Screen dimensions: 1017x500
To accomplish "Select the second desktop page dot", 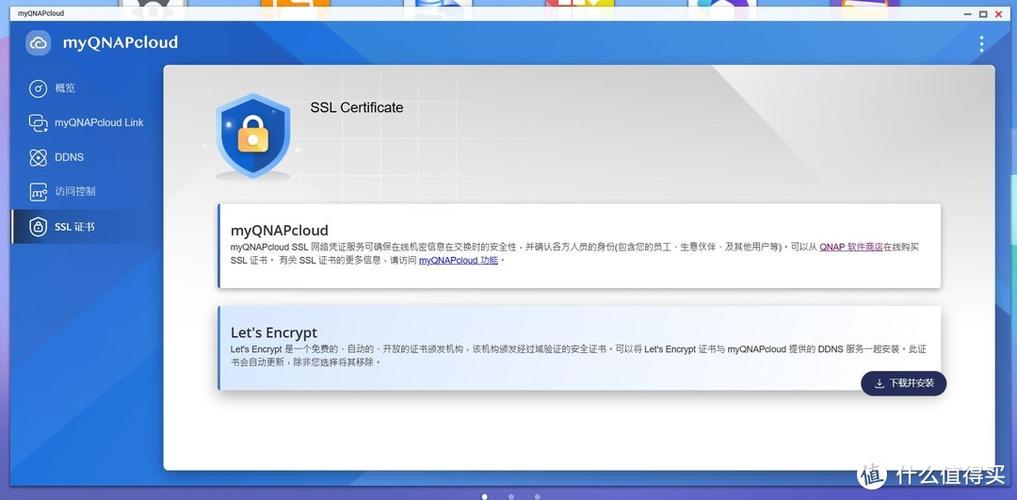I will coord(511,497).
